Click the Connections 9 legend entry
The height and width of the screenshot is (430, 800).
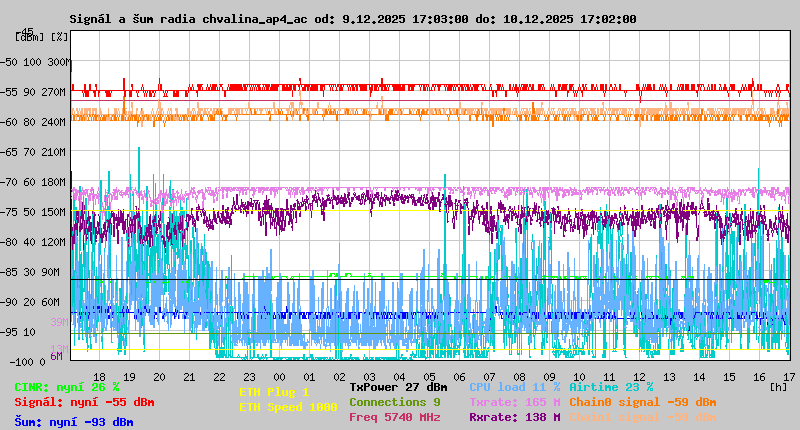(394, 402)
